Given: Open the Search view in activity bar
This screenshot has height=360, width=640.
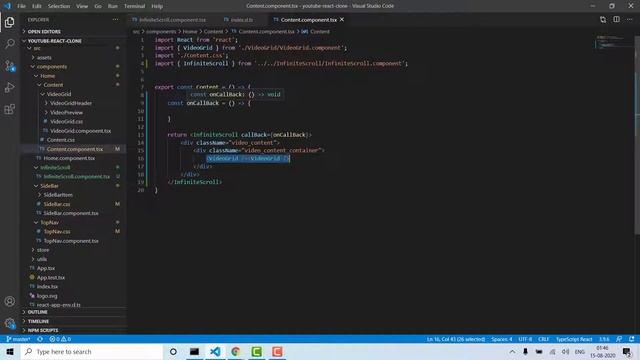Looking at the screenshot, I should [x=10, y=44].
